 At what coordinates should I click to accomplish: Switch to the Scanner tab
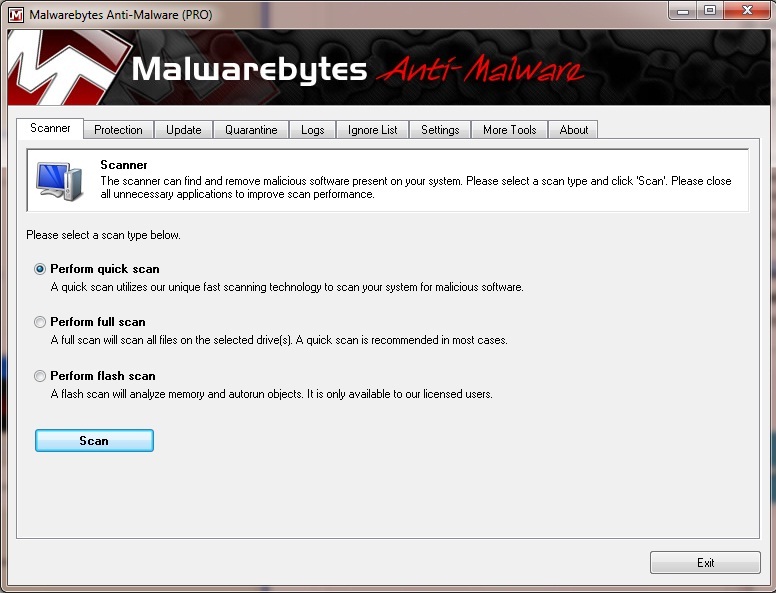point(50,128)
